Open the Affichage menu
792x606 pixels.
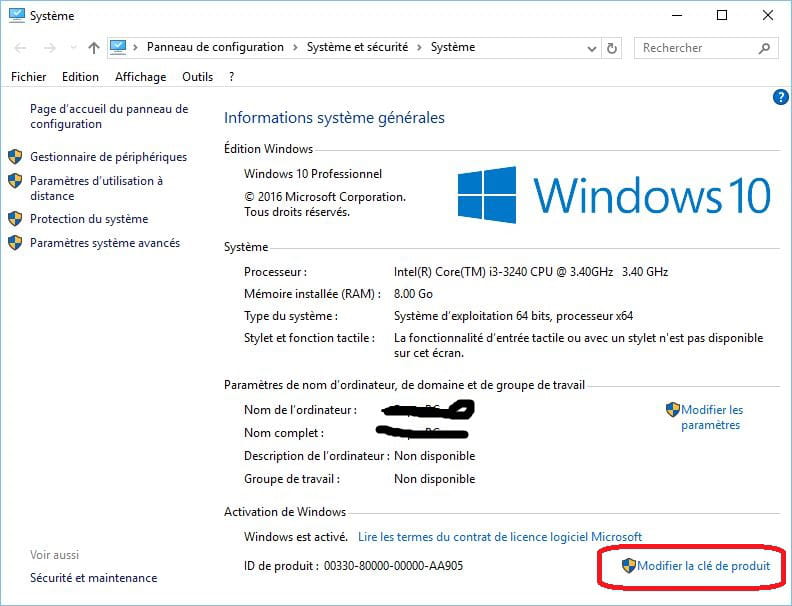pyautogui.click(x=140, y=77)
